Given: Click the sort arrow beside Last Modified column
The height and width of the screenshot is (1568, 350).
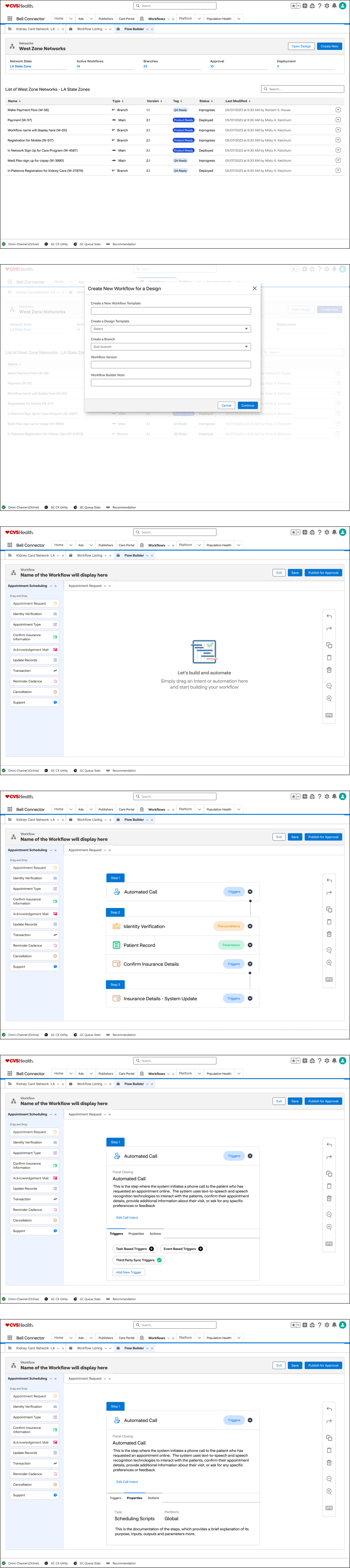Looking at the screenshot, I should pyautogui.click(x=249, y=101).
